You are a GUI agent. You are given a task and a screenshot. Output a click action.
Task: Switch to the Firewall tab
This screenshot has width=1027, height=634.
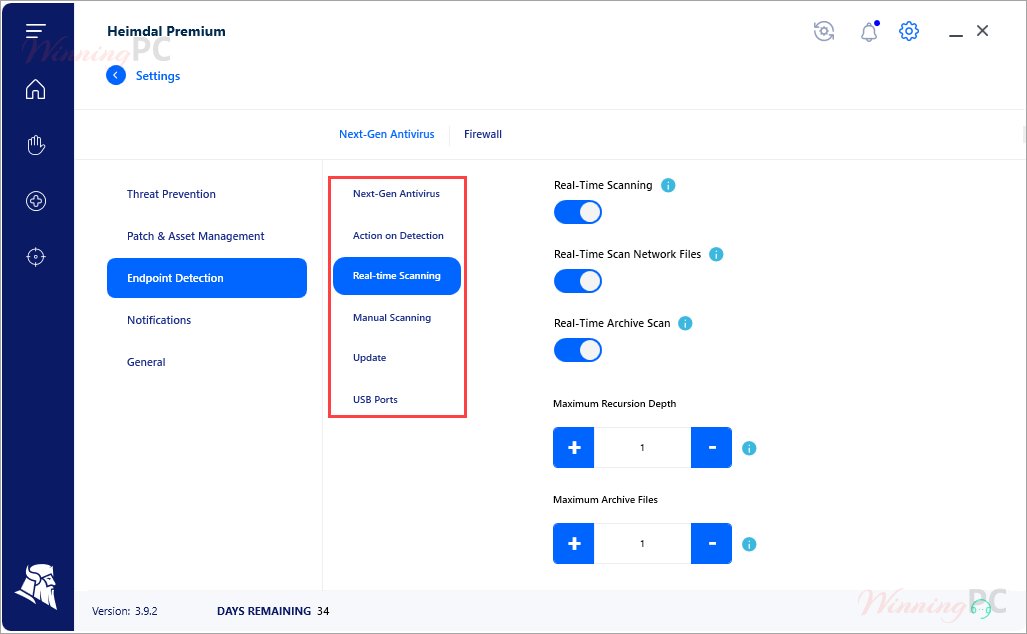(483, 134)
